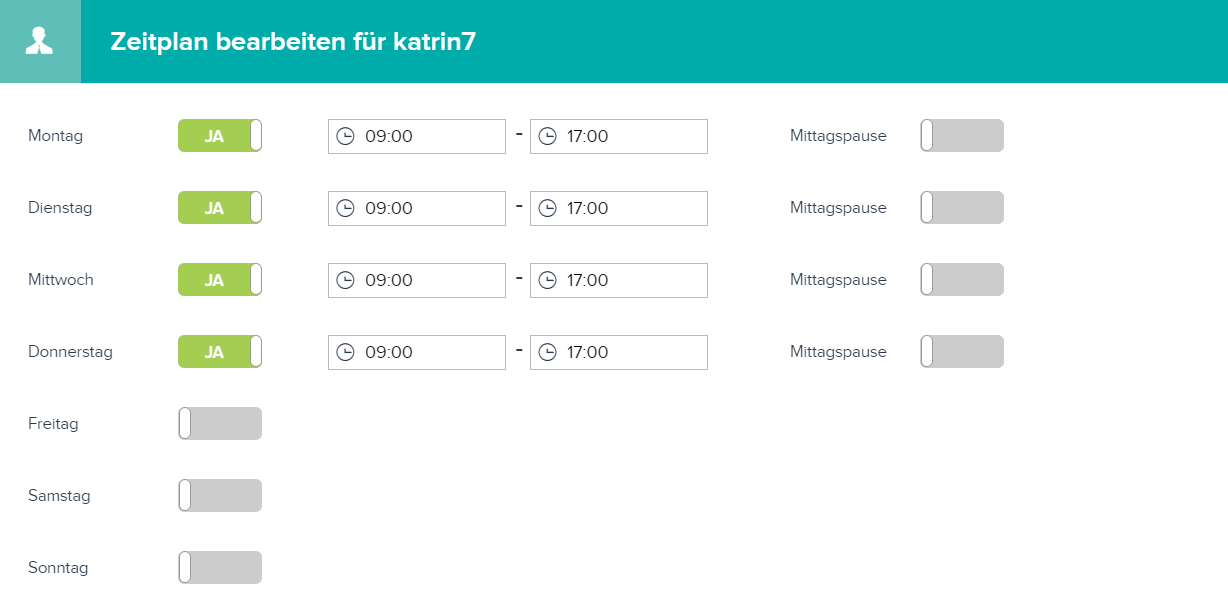Enable the Freitag toggle
The image size is (1228, 612).
pos(220,424)
